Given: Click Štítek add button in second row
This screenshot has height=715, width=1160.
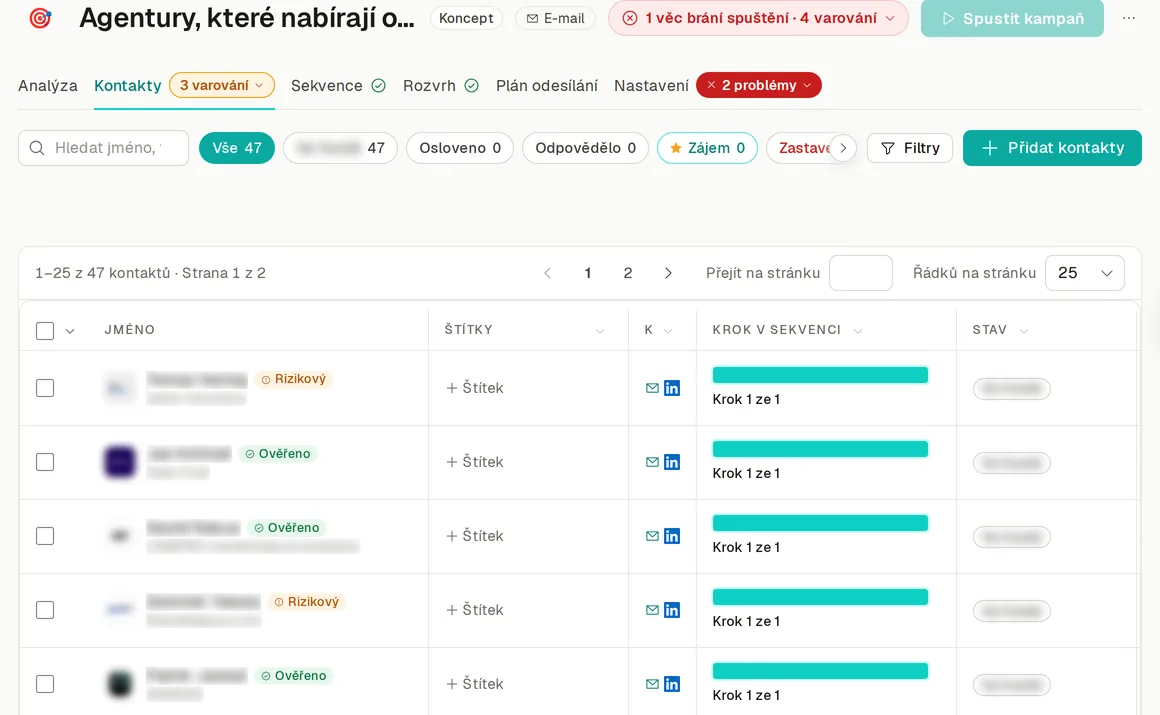Looking at the screenshot, I should tap(474, 462).
